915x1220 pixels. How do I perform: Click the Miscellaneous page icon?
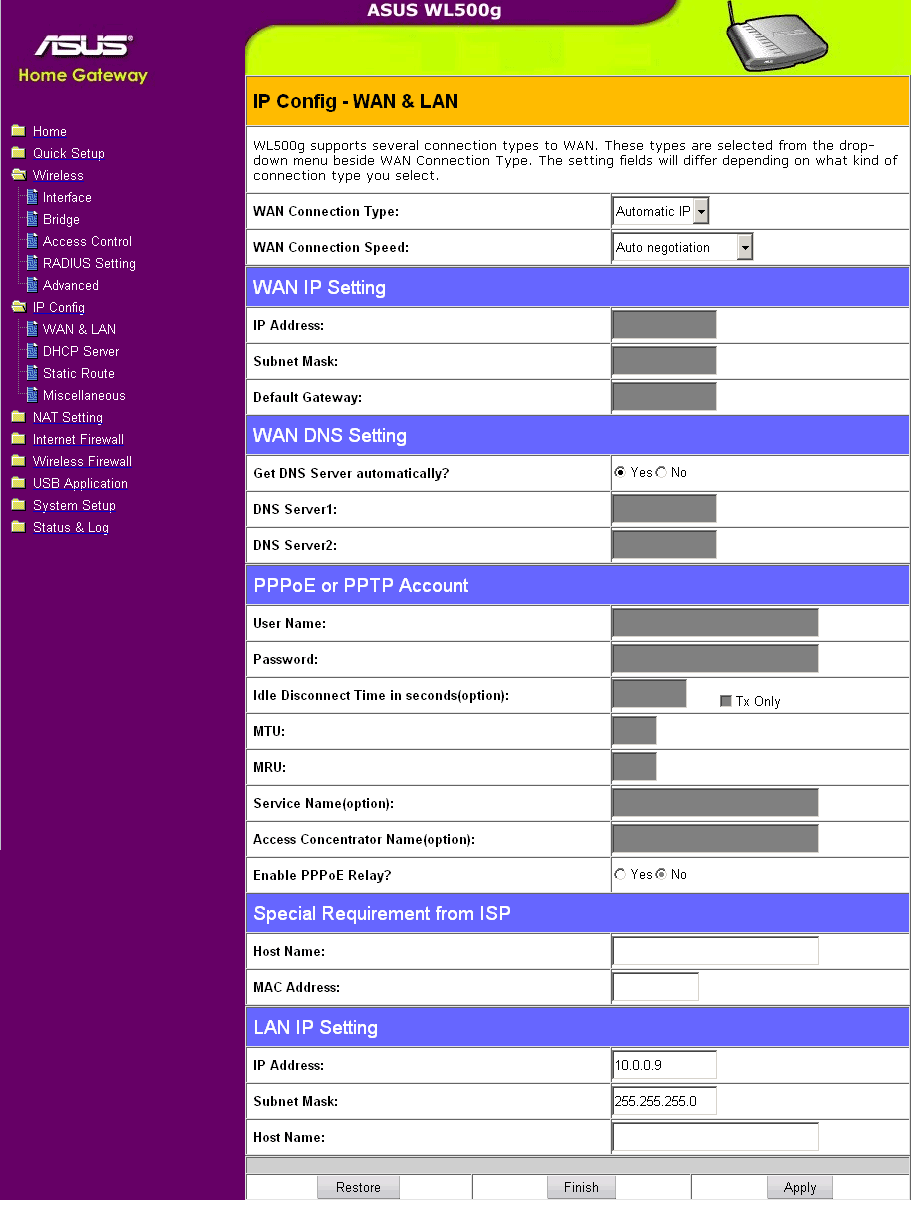[32, 395]
